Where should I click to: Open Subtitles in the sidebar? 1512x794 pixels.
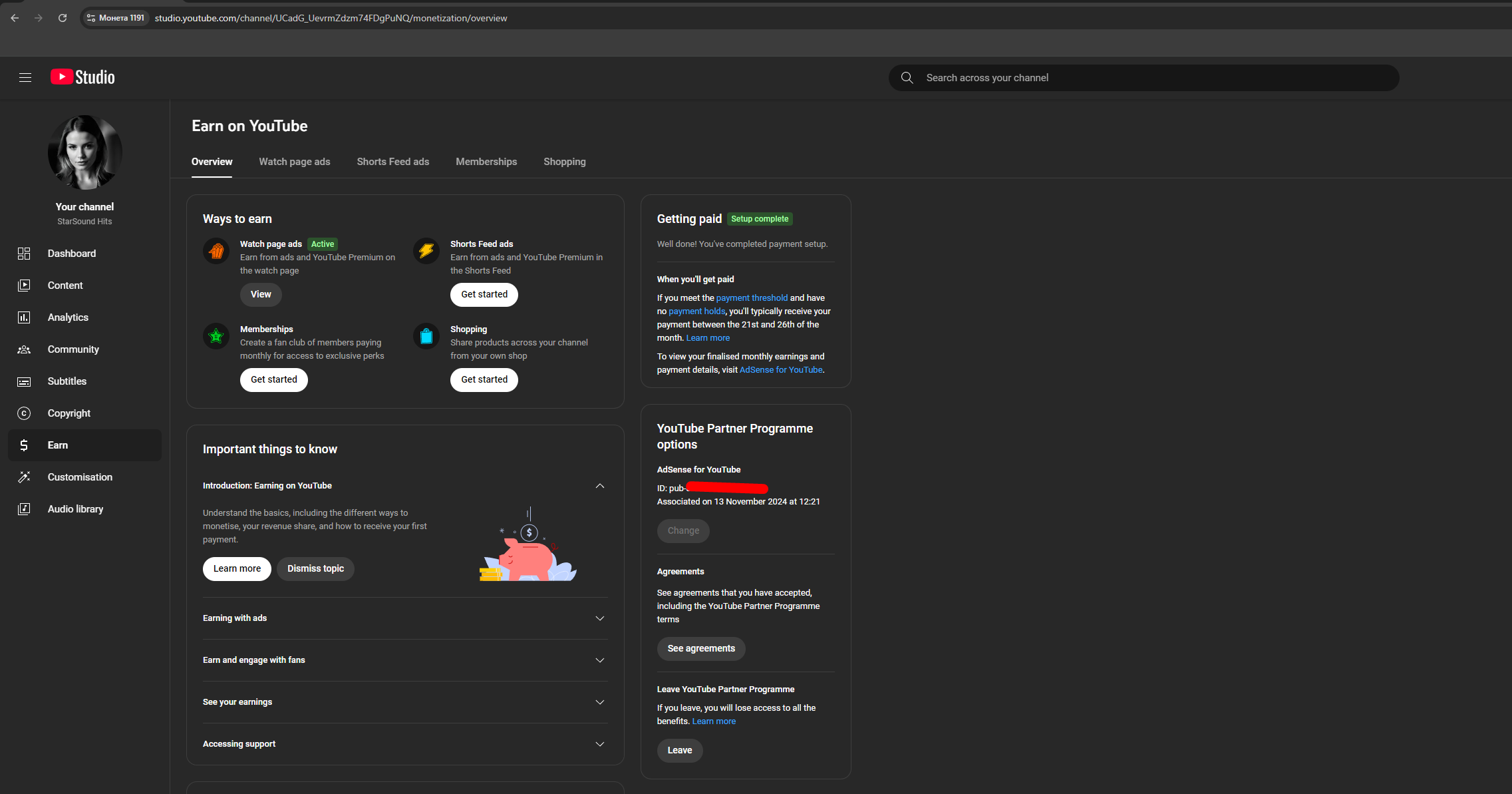[x=84, y=381]
